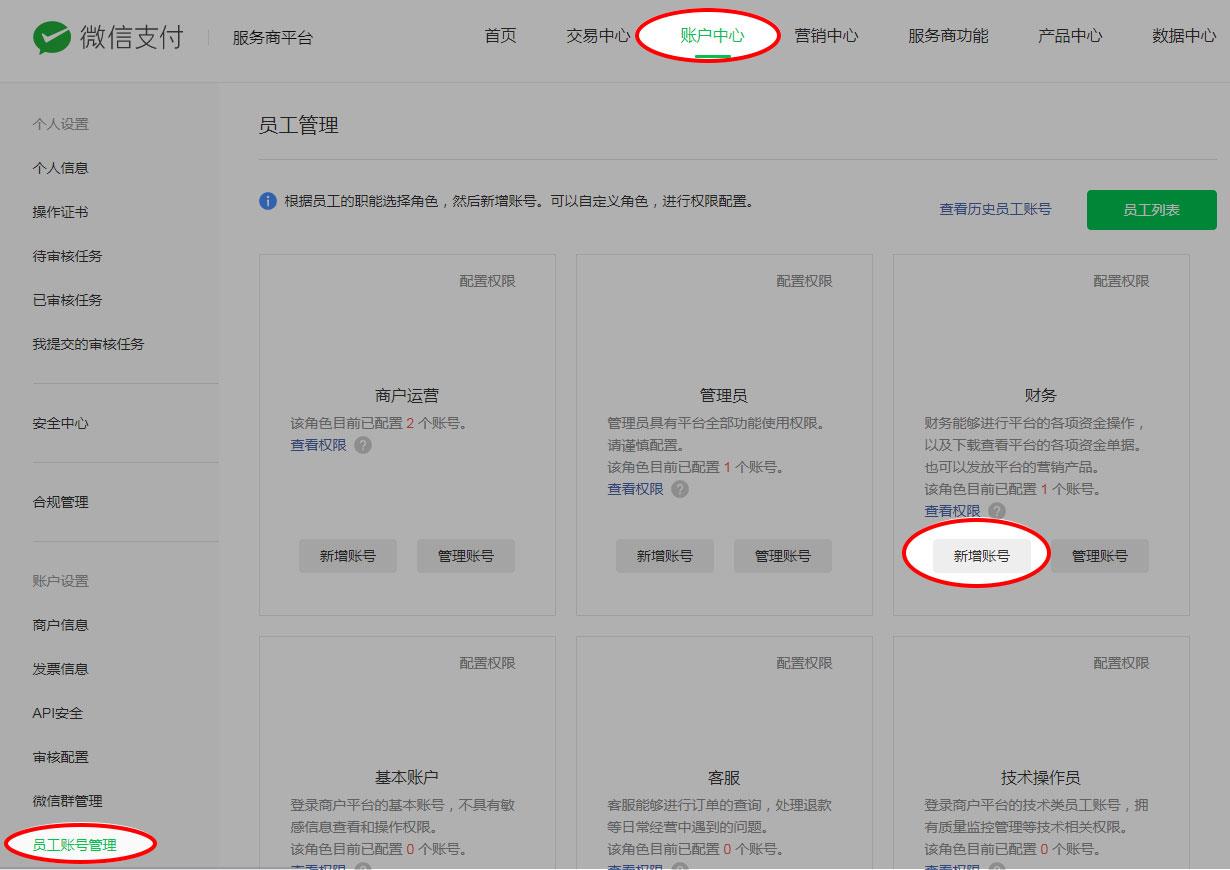The image size is (1230, 870).
Task: Click 新增账号 under the 财务 role
Action: 981,556
